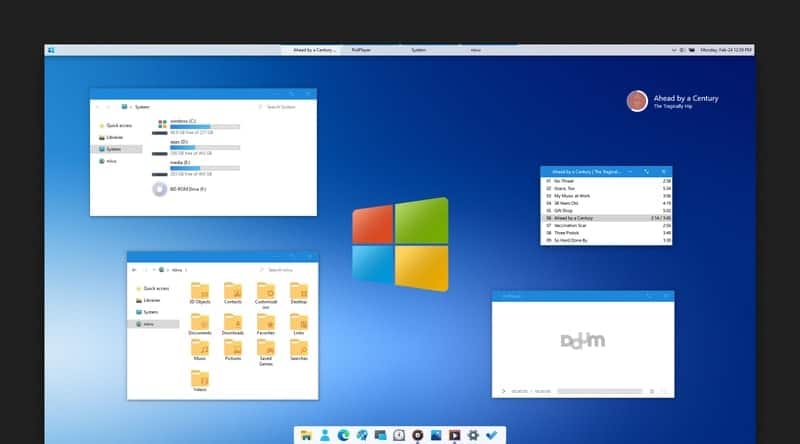Open the Music folder

200,350
